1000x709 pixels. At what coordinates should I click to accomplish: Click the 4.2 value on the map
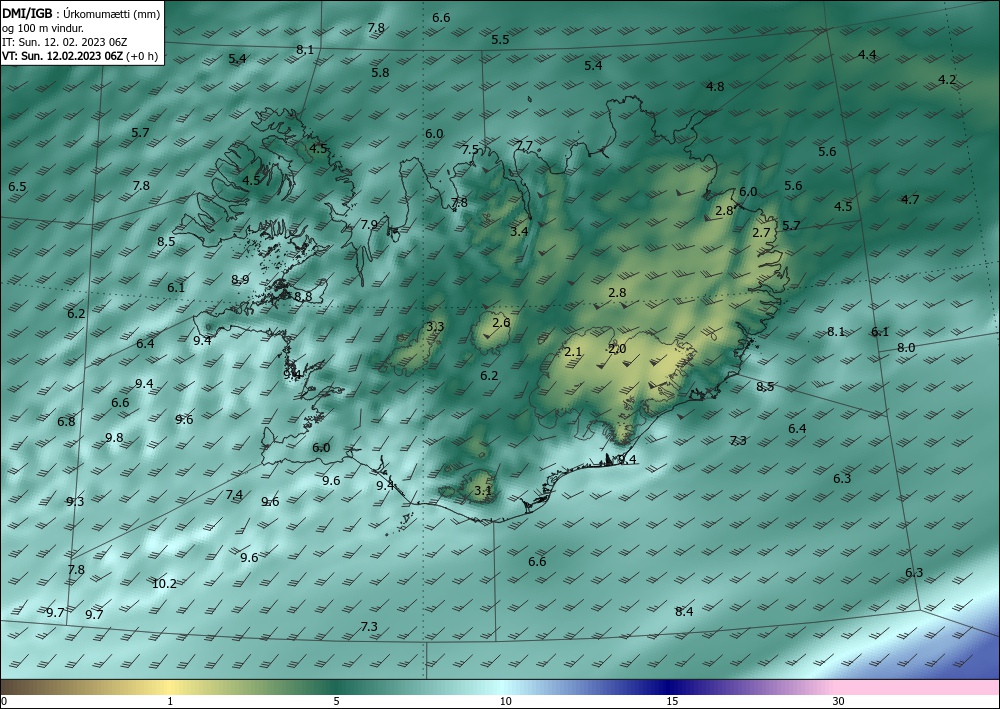point(948,80)
